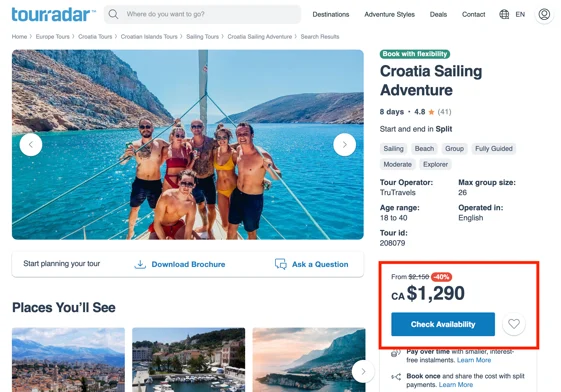Click the globe language icon

coord(504,14)
